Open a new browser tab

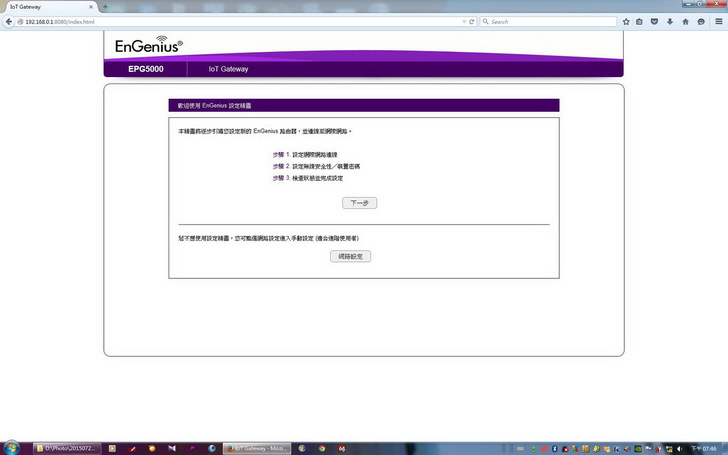106,6
